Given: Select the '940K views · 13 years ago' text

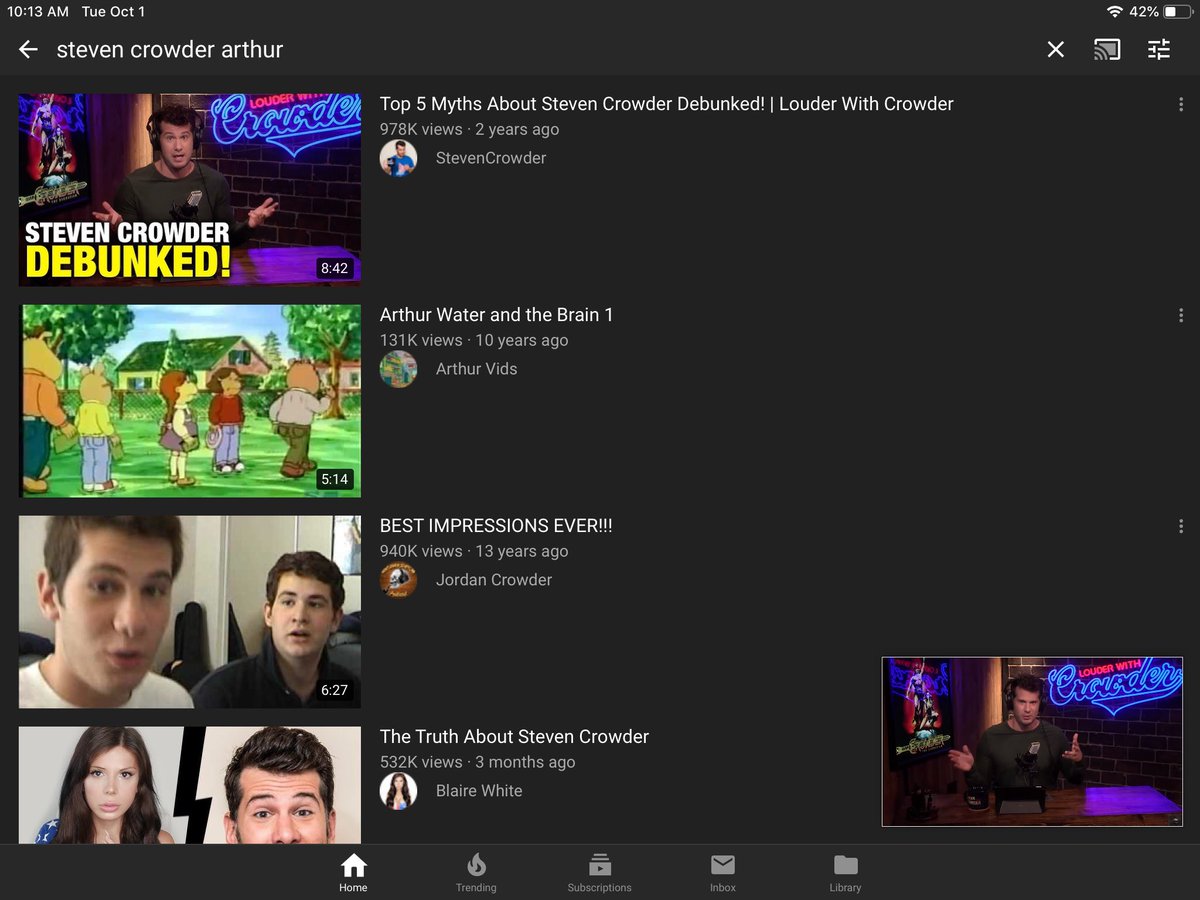Looking at the screenshot, I should click(474, 551).
